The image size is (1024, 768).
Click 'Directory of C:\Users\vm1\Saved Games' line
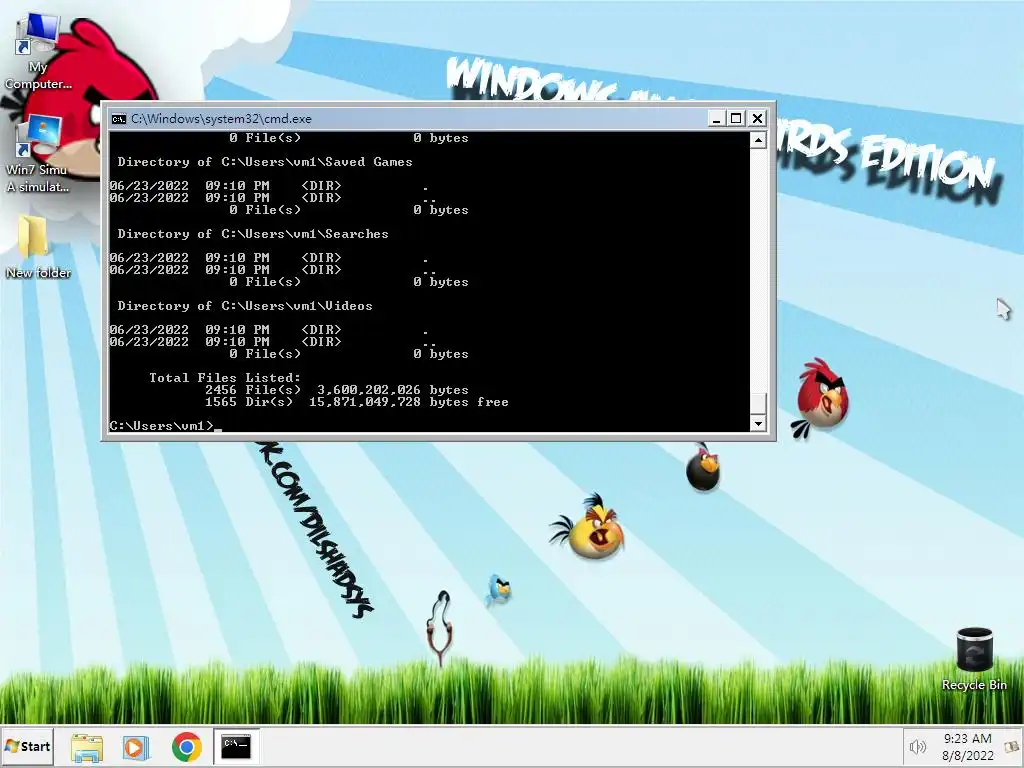coord(264,162)
